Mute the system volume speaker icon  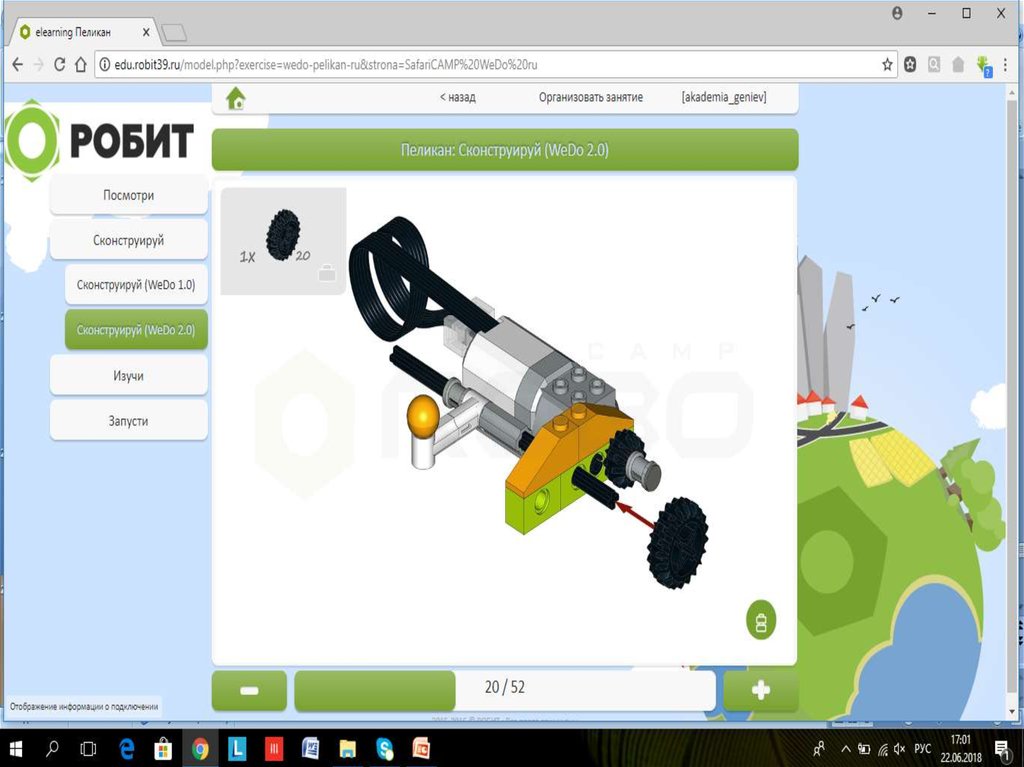tap(900, 748)
